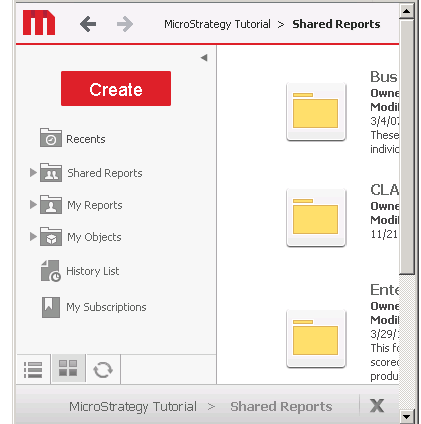421x424 pixels.
Task: Click the "Bus" folder title
Action: tap(384, 77)
